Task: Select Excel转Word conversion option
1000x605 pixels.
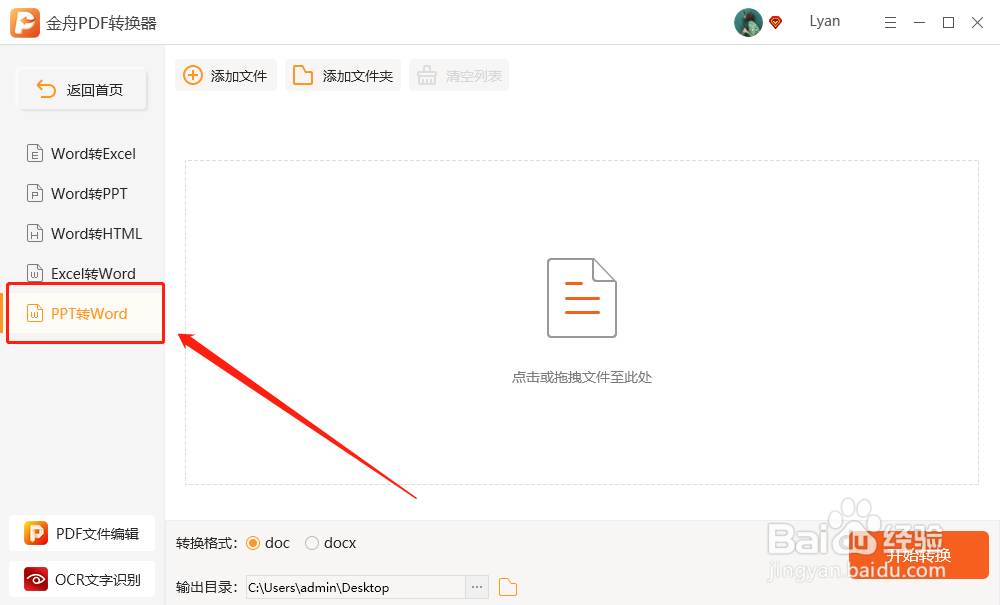Action: [82, 273]
